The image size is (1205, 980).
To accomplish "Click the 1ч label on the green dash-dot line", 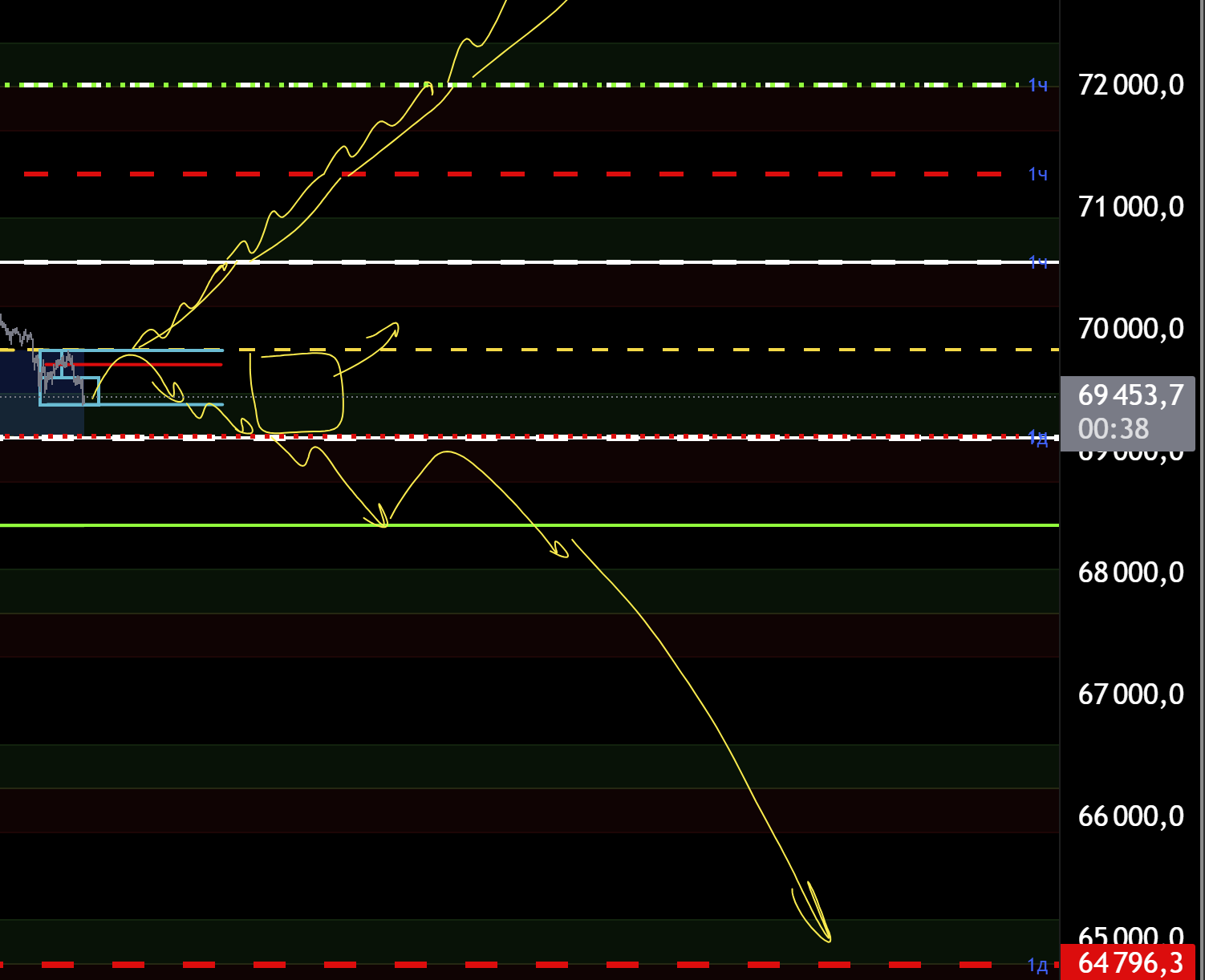I will 1037,85.
